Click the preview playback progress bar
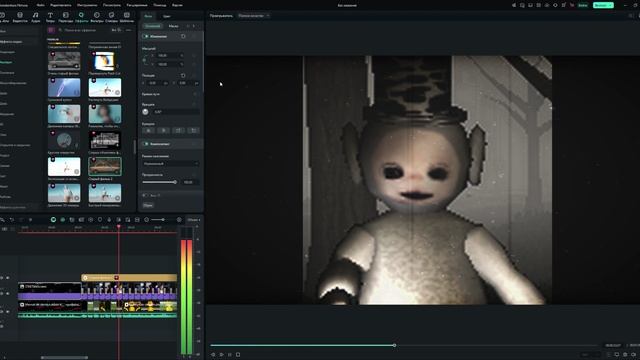 (404, 345)
